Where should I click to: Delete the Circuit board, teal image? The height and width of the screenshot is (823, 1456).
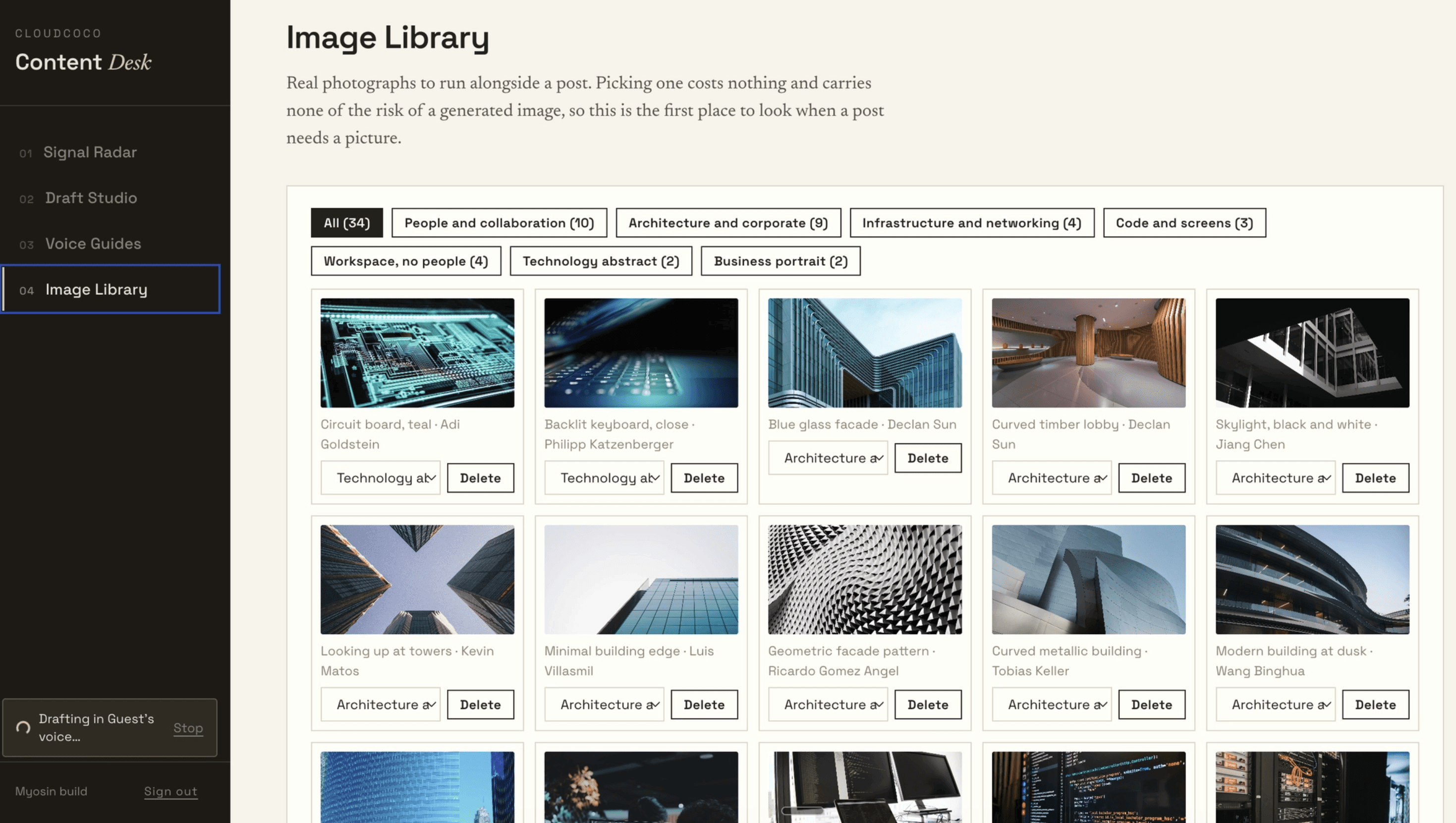[x=480, y=478]
